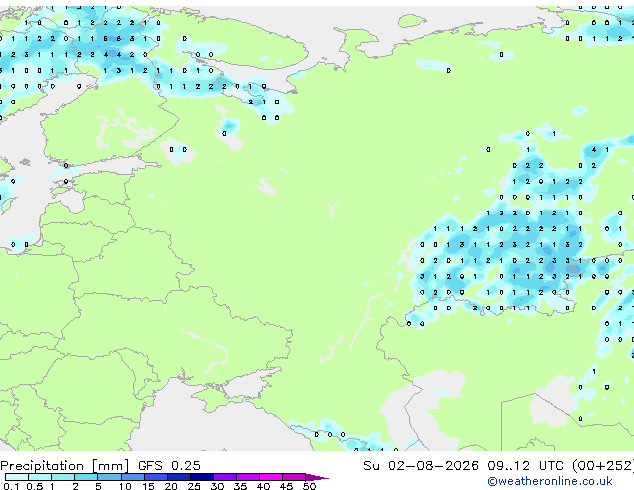This screenshot has height=490, width=634.
Task: Click the purple arrow past 50 on legend
Action: (x=317, y=477)
